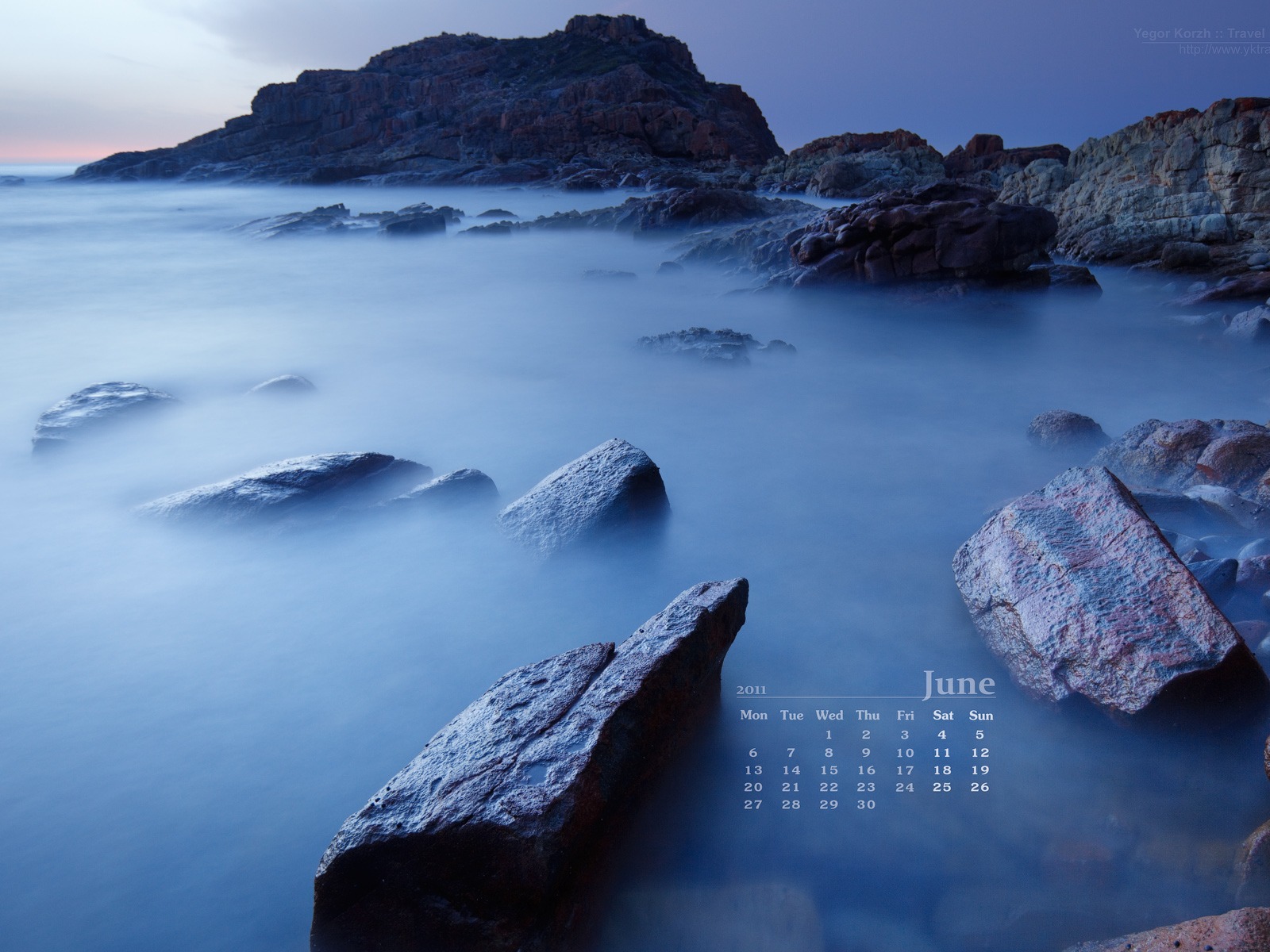This screenshot has width=1270, height=952.
Task: Click the Fri column header
Action: click(905, 715)
